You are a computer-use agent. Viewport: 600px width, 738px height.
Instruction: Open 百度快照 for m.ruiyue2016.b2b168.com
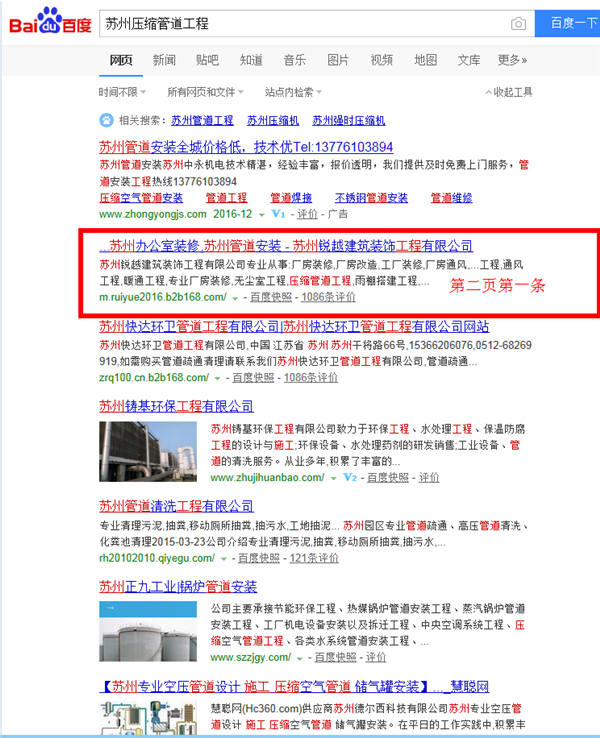pyautogui.click(x=271, y=297)
